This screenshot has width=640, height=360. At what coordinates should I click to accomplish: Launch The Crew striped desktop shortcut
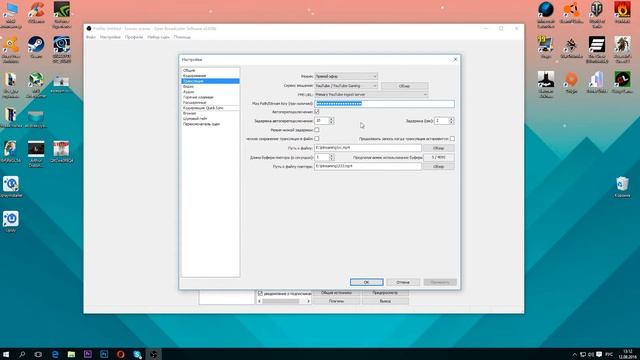pos(597,49)
